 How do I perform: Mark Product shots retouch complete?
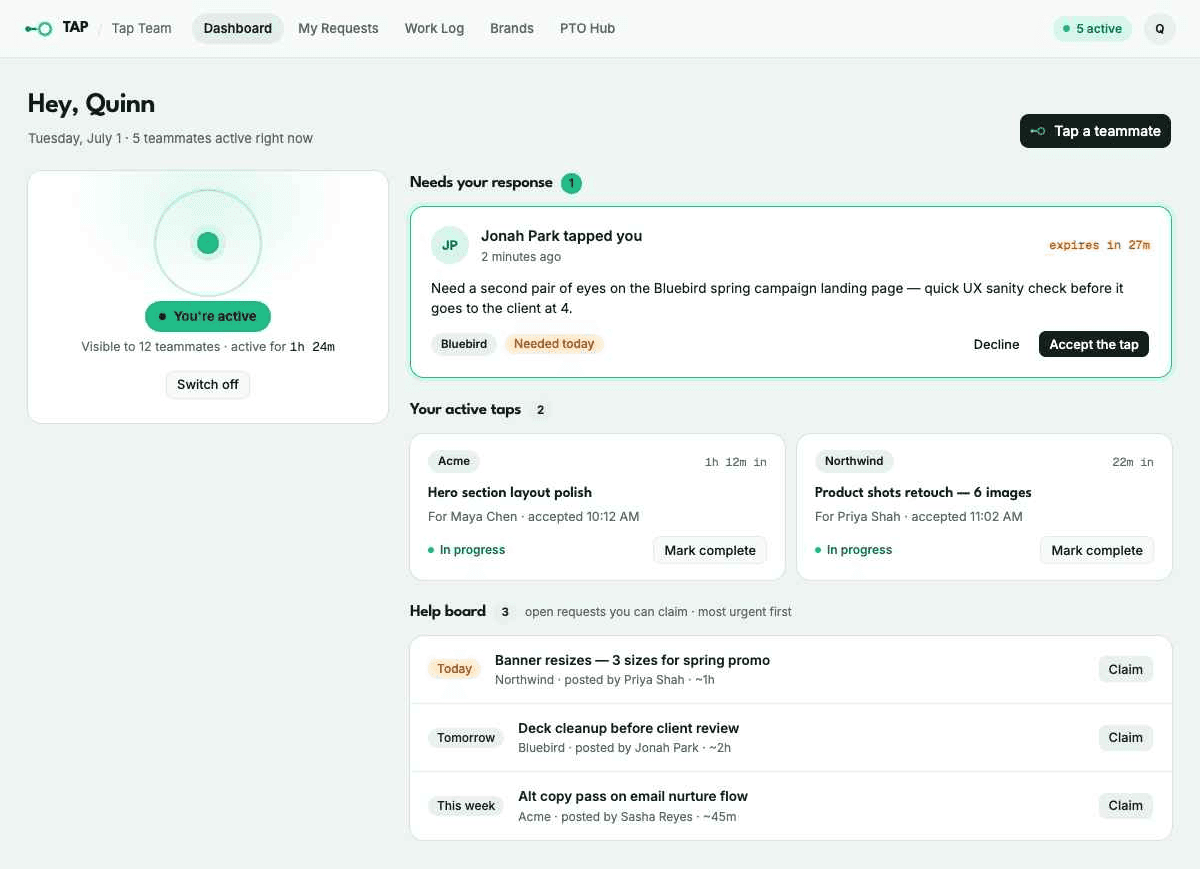(1097, 550)
